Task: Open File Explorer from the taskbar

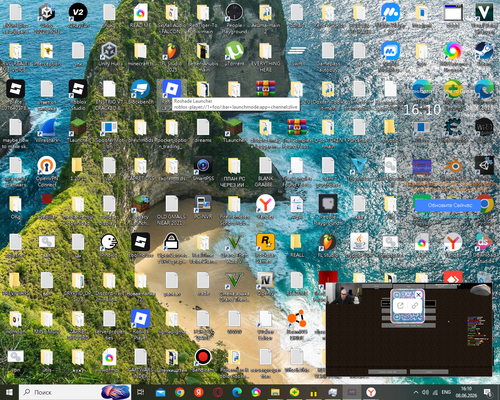Action: tap(275, 392)
